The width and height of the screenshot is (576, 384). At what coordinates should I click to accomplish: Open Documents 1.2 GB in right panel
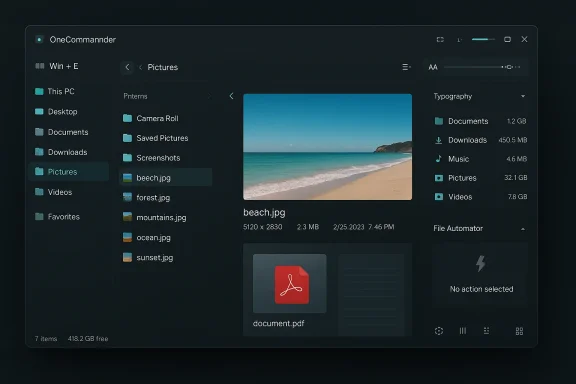(480, 121)
